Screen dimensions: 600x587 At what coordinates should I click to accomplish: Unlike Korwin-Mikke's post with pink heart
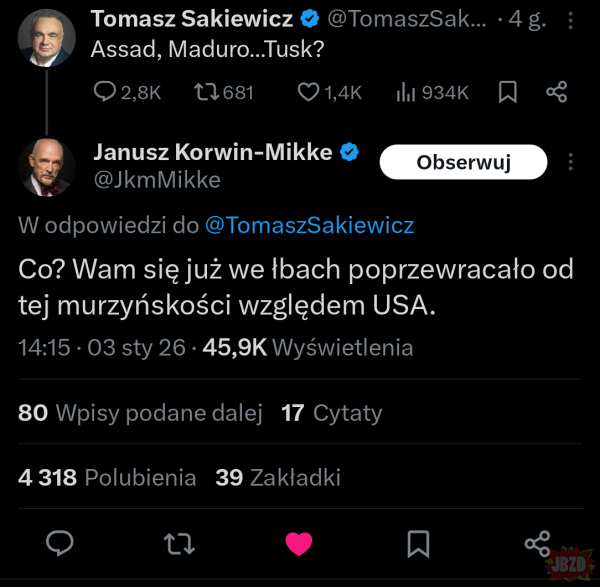(299, 543)
